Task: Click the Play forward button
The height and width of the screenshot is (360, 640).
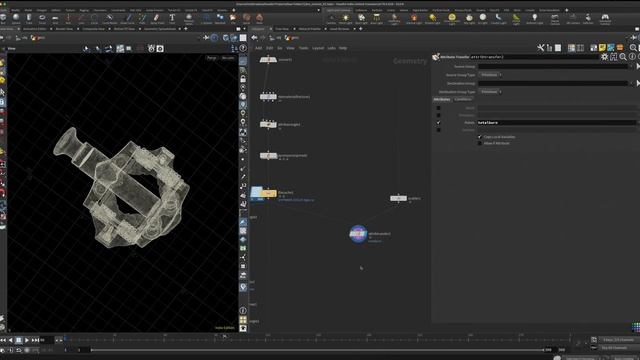Action: point(27,340)
